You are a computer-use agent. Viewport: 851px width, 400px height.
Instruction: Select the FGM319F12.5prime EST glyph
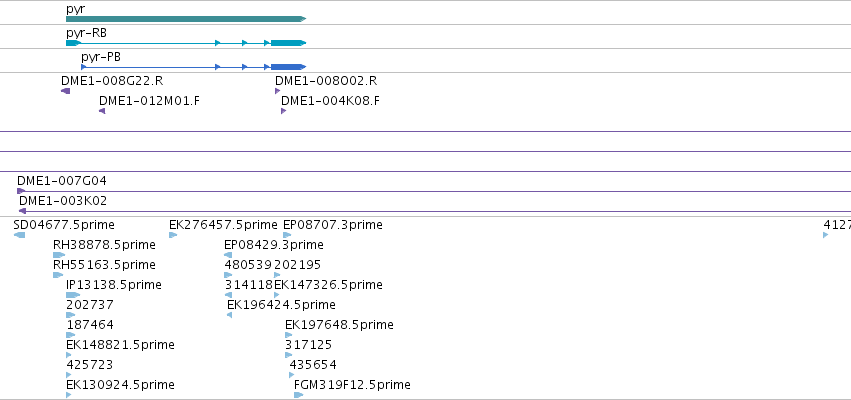299,395
